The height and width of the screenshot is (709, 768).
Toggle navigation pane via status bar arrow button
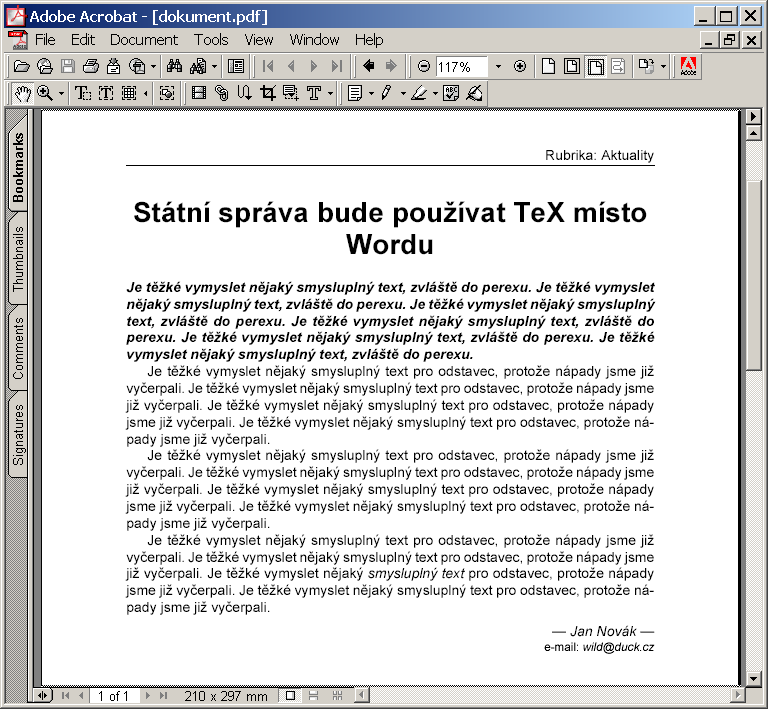click(43, 695)
